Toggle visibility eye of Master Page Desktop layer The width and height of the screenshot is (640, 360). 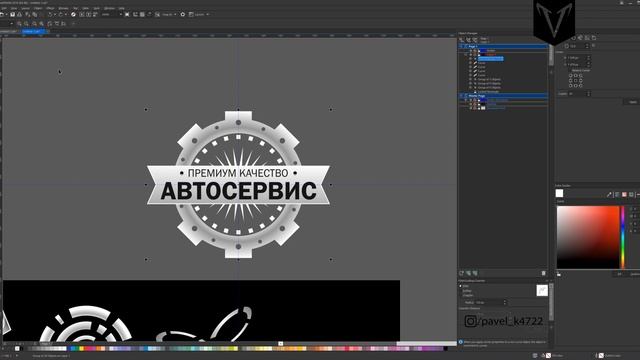click(471, 104)
